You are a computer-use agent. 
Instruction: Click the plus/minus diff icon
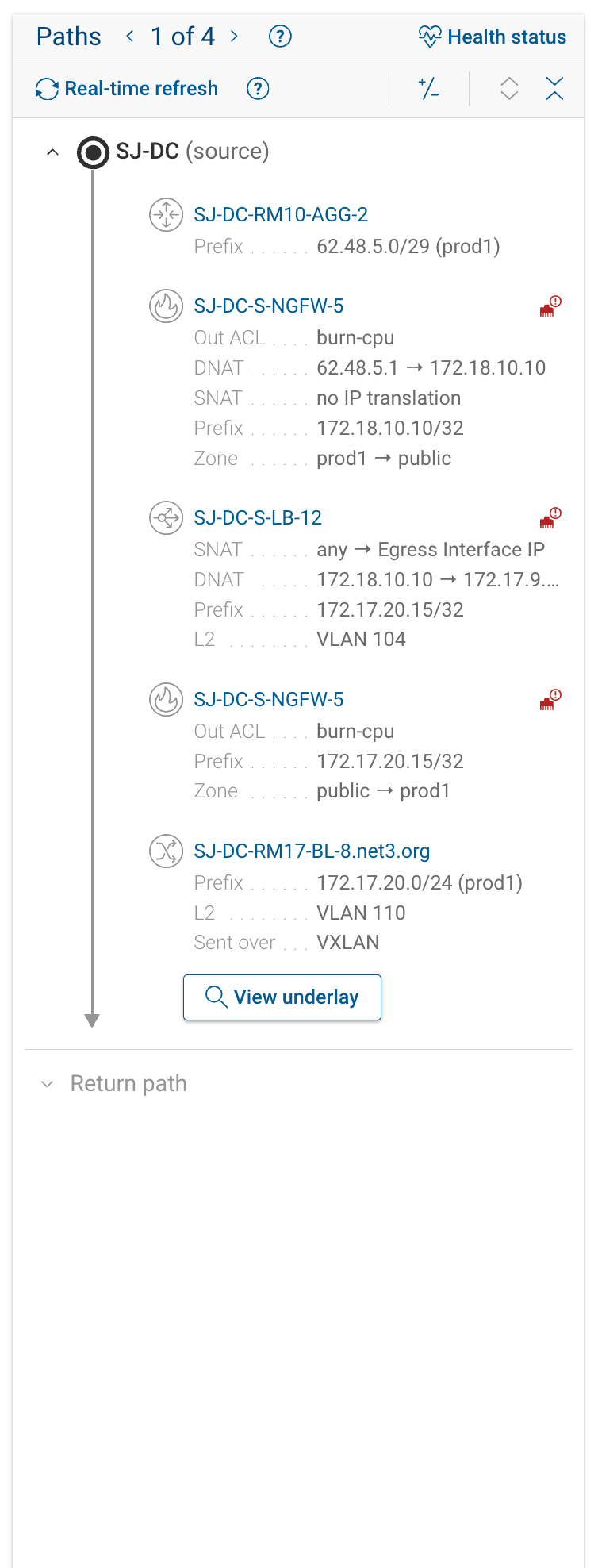click(x=429, y=89)
